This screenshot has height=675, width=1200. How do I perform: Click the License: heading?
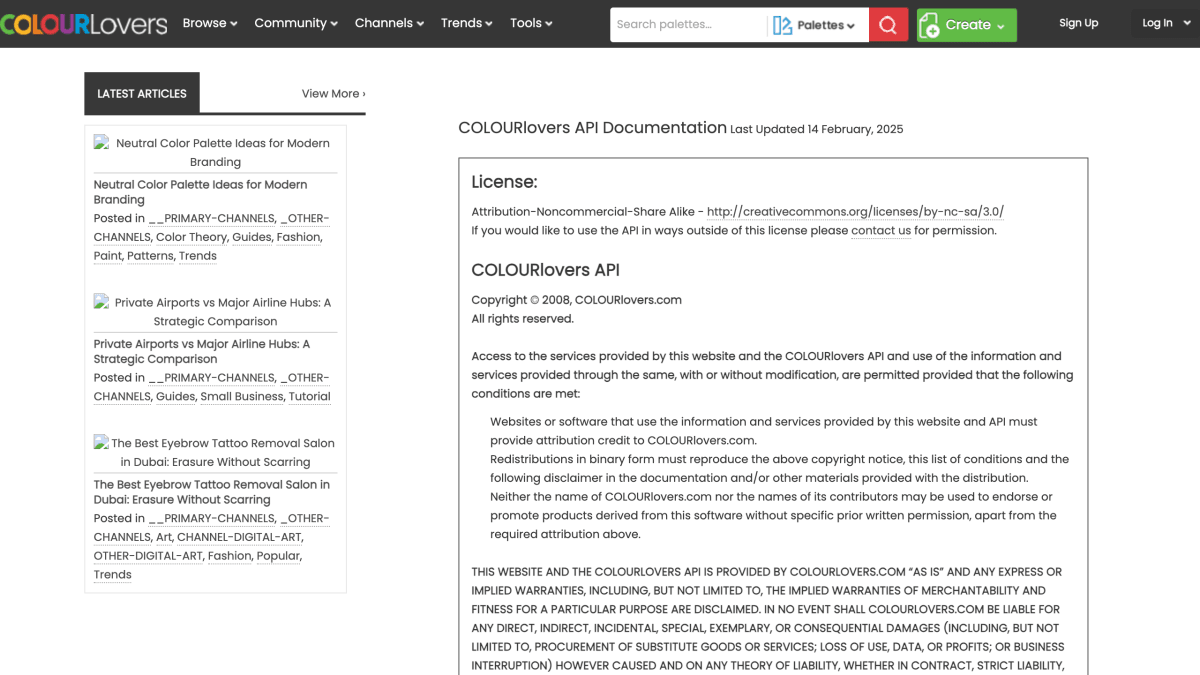[504, 182]
